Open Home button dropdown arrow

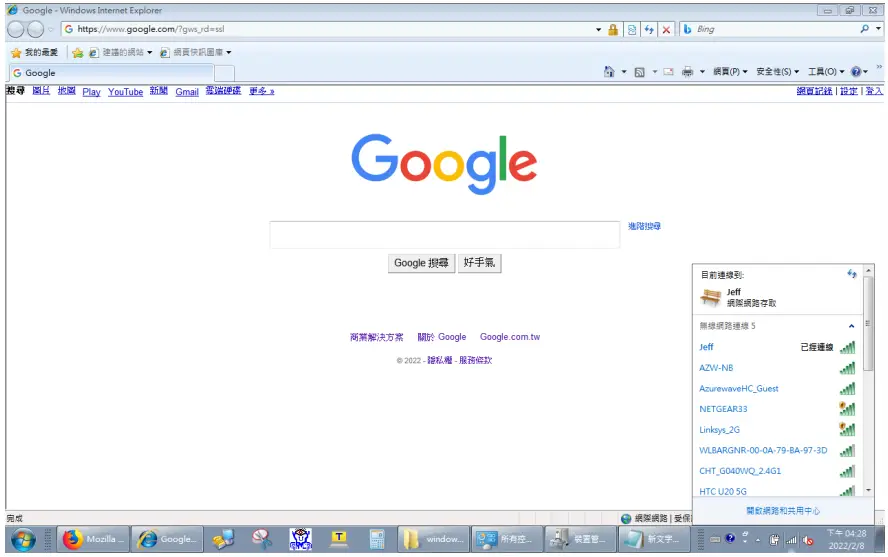click(x=624, y=72)
